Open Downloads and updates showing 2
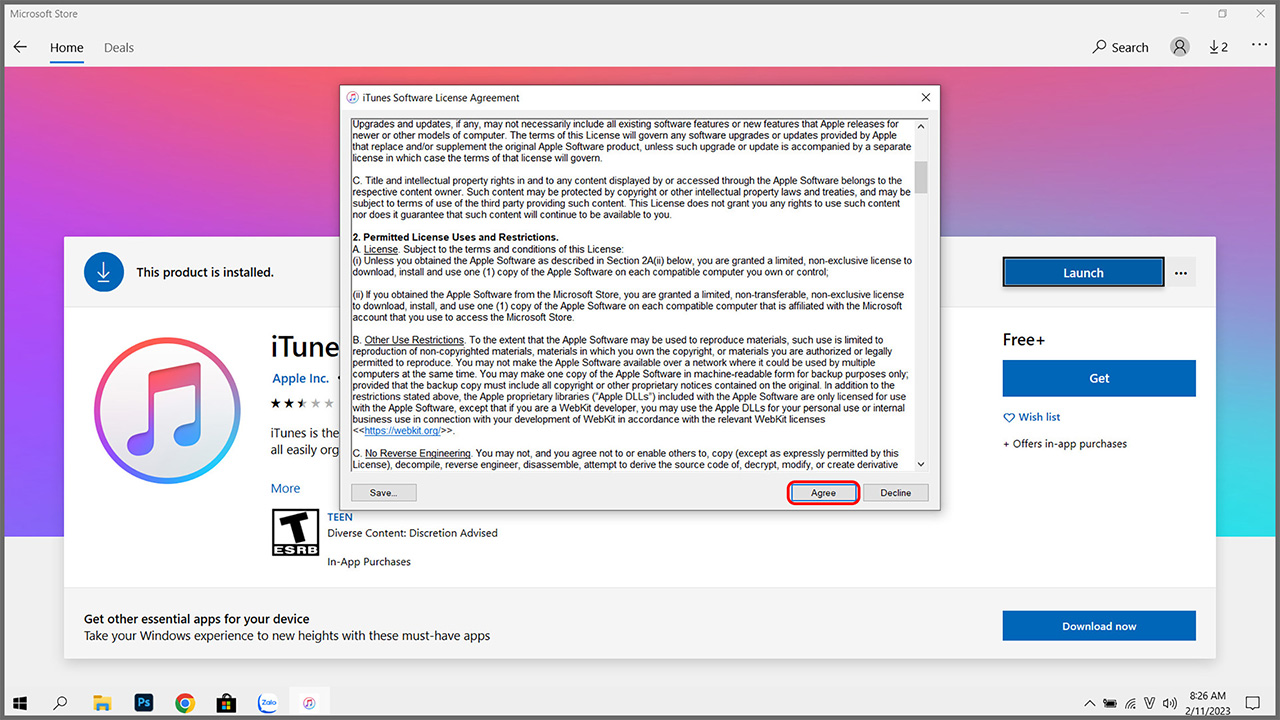Image resolution: width=1280 pixels, height=720 pixels. [1218, 47]
